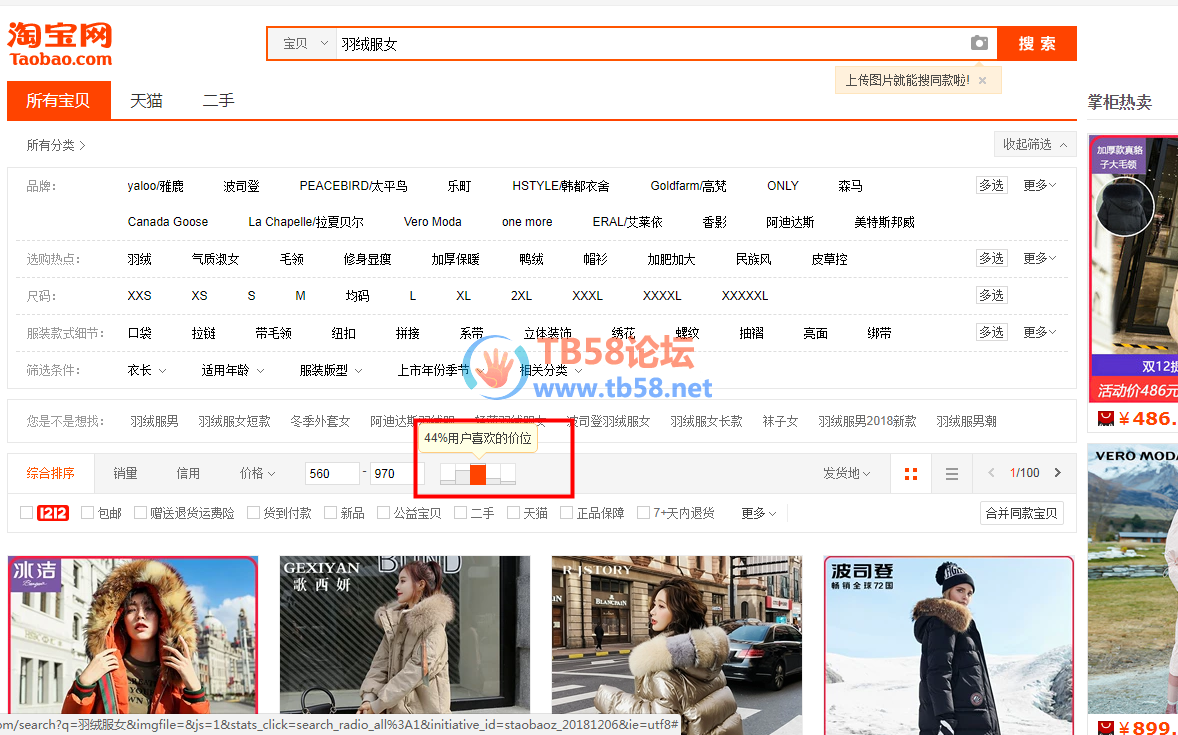The height and width of the screenshot is (735, 1178).
Task: Select the 销量 sort tab
Action: click(125, 473)
